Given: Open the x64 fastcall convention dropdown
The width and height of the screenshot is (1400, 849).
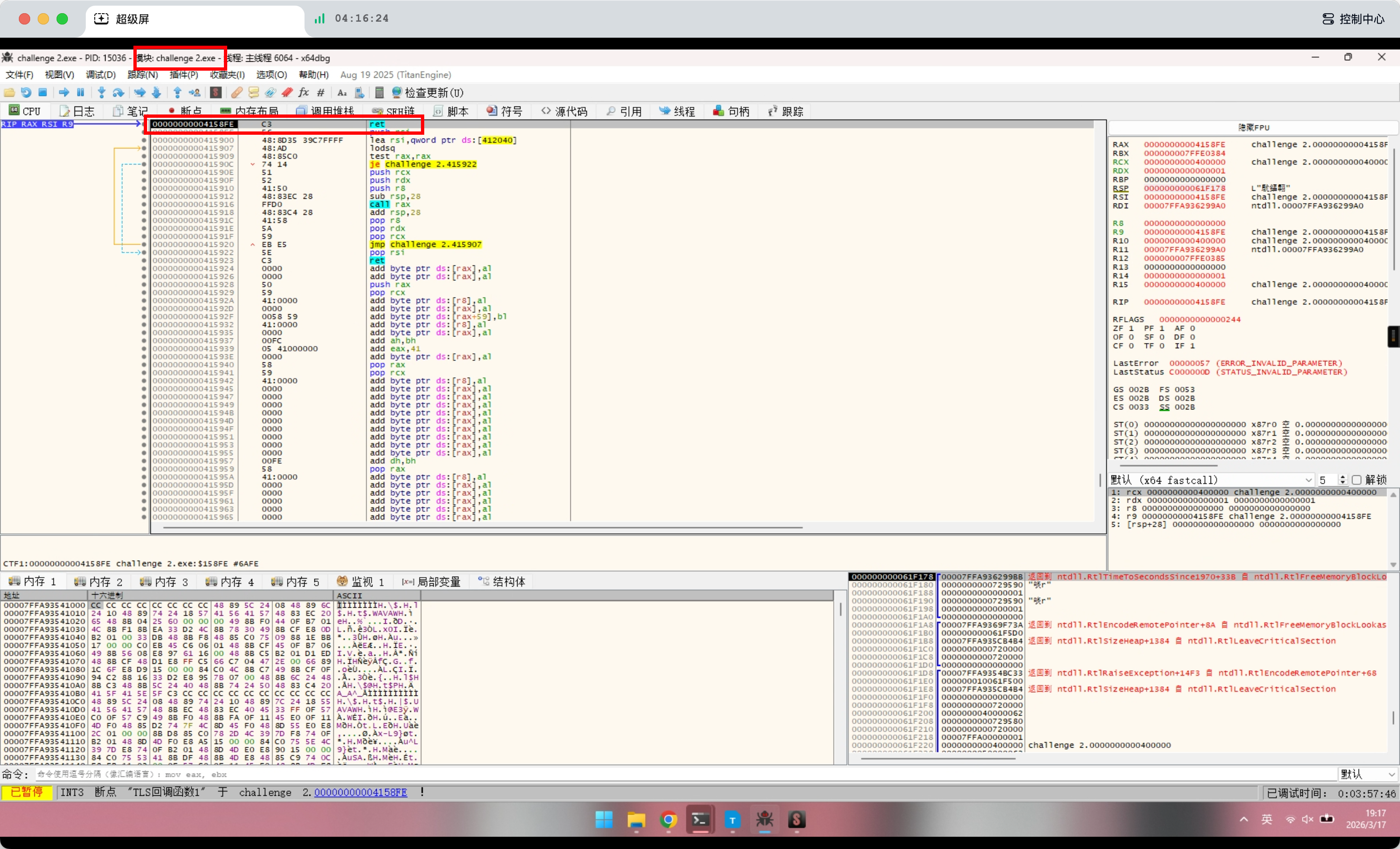Looking at the screenshot, I should pyautogui.click(x=1210, y=480).
